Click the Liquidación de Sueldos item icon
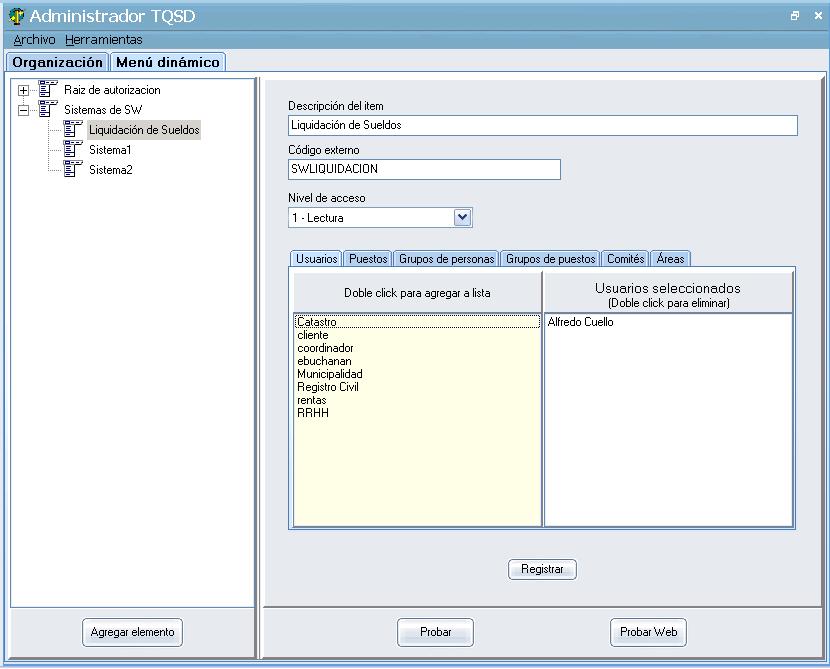This screenshot has width=830, height=669. [x=72, y=130]
